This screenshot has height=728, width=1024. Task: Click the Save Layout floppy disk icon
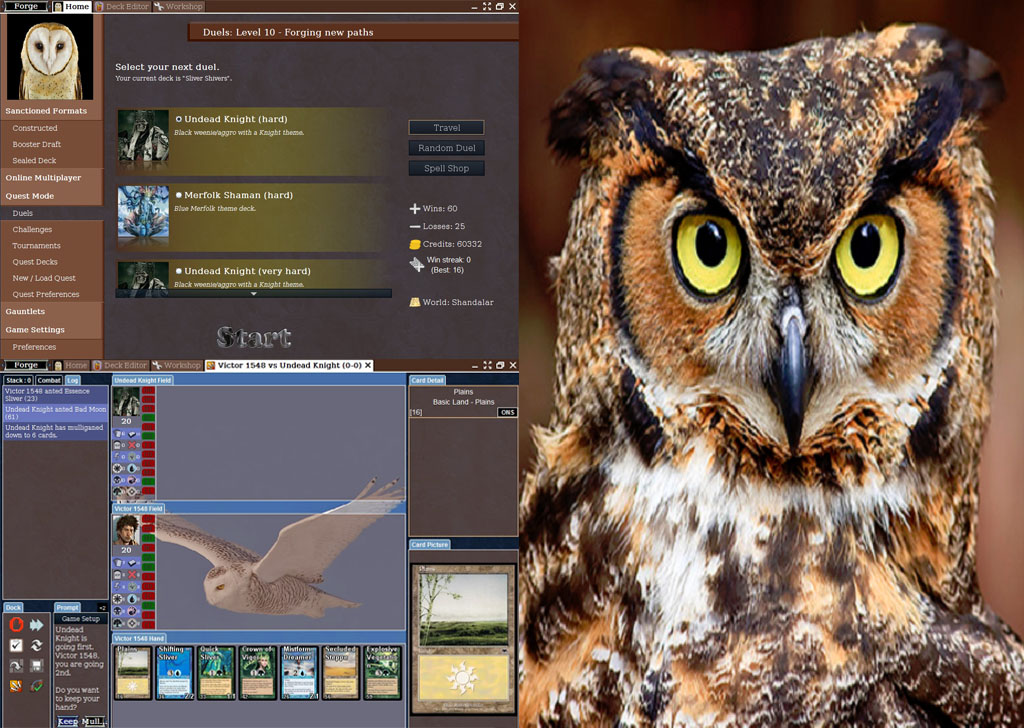[37, 666]
